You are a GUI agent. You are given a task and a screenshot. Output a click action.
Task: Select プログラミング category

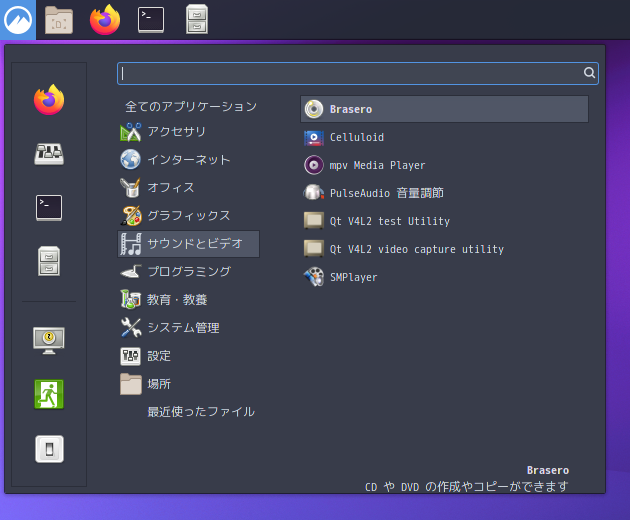[x=188, y=272]
